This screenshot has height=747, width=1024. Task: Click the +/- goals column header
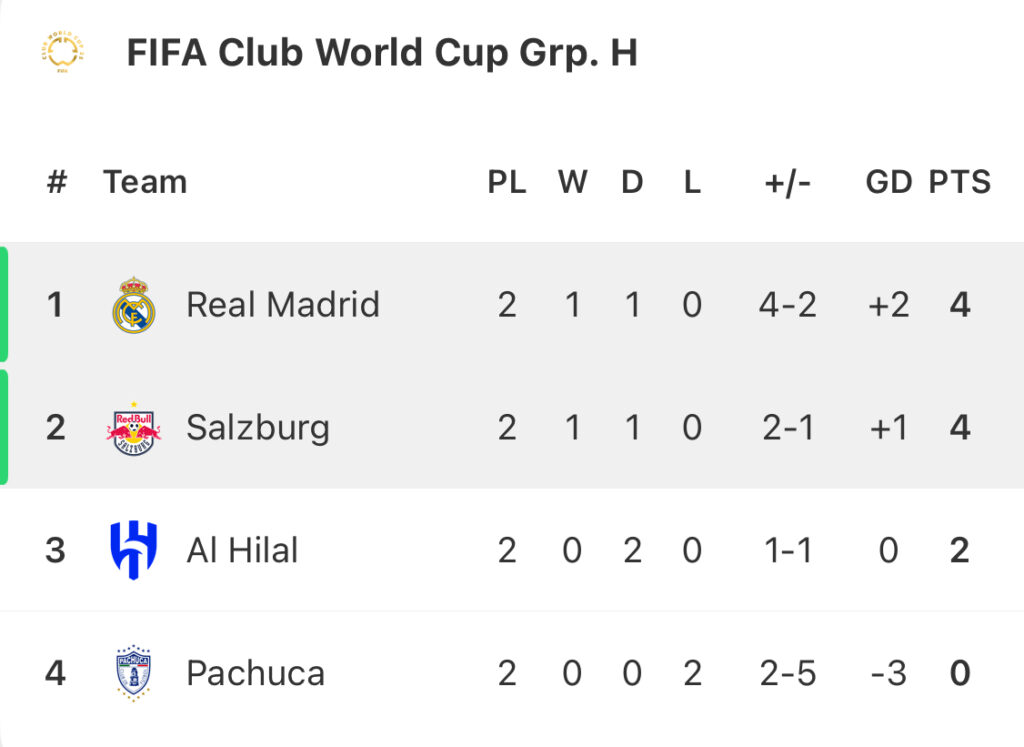pos(788,182)
